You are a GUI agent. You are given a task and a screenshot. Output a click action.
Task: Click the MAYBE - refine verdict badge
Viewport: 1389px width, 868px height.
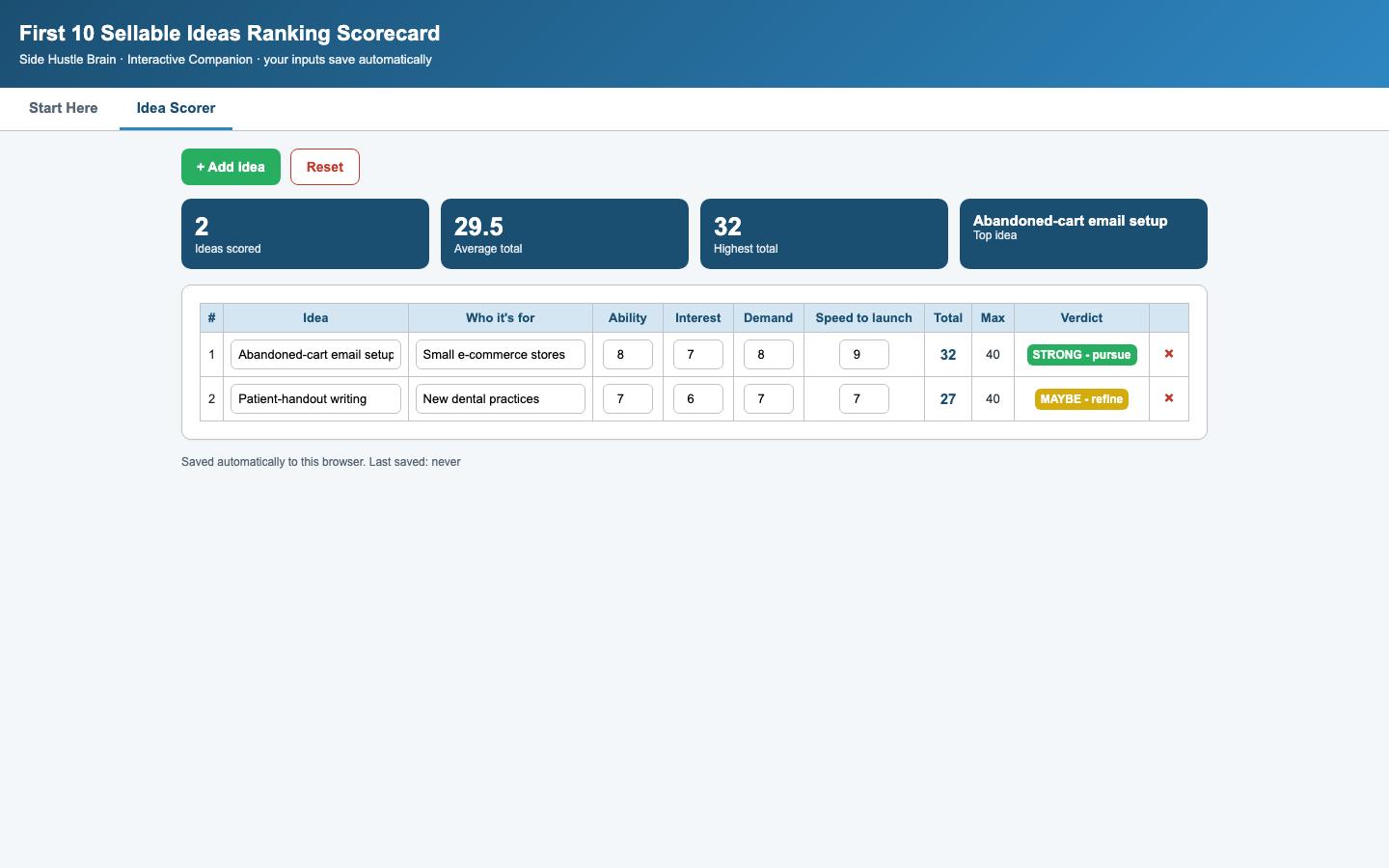click(1081, 399)
